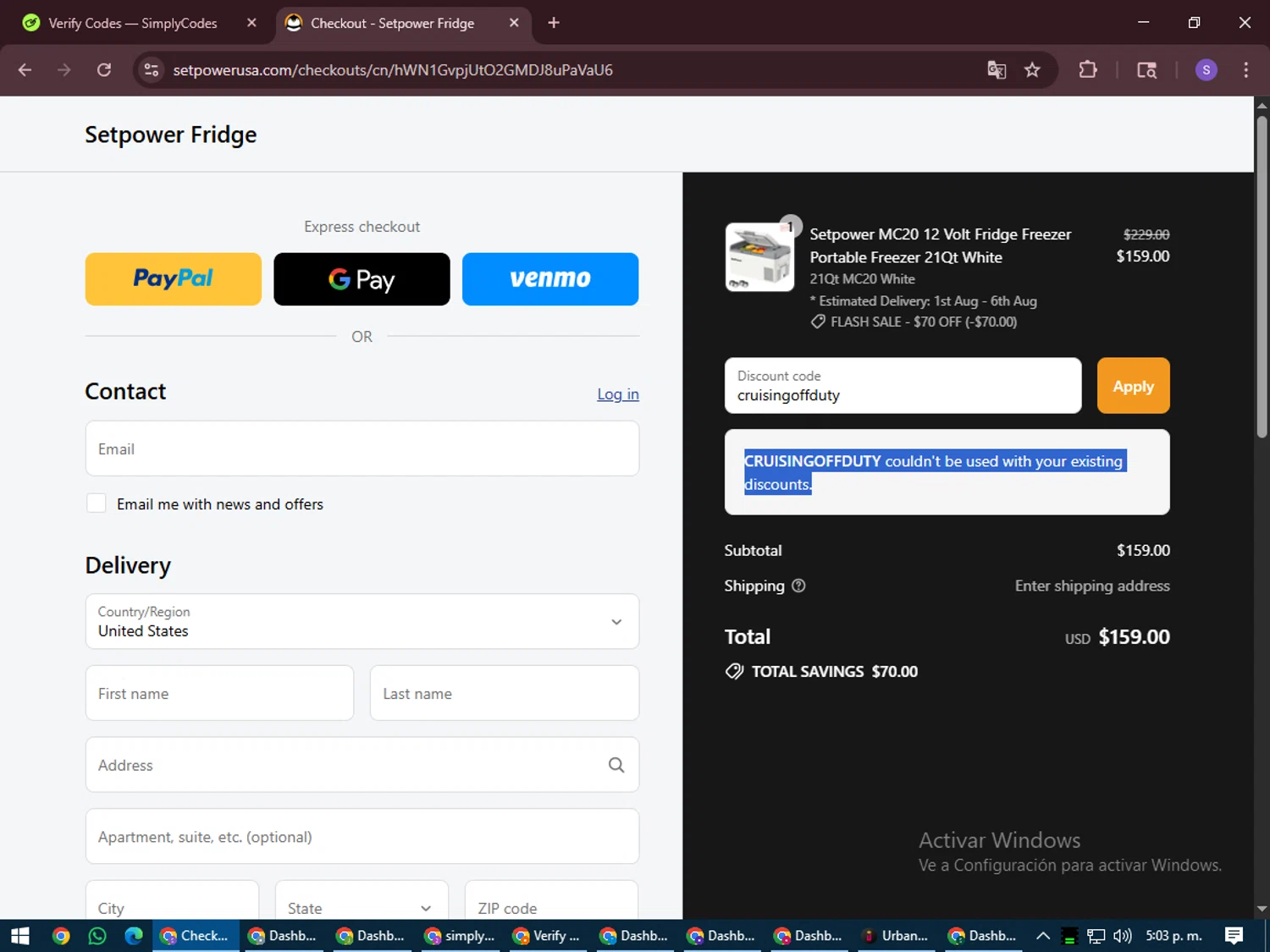Open a new browser tab
The width and height of the screenshot is (1270, 952).
pos(554,23)
